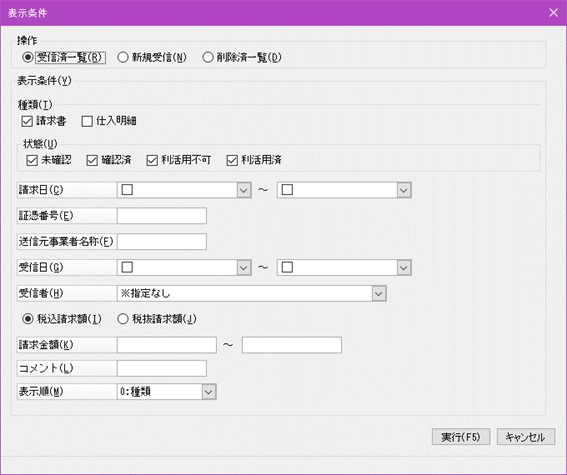The width and height of the screenshot is (567, 475).
Task: Focus the 送信元事業者名称 text field
Action: tap(162, 242)
